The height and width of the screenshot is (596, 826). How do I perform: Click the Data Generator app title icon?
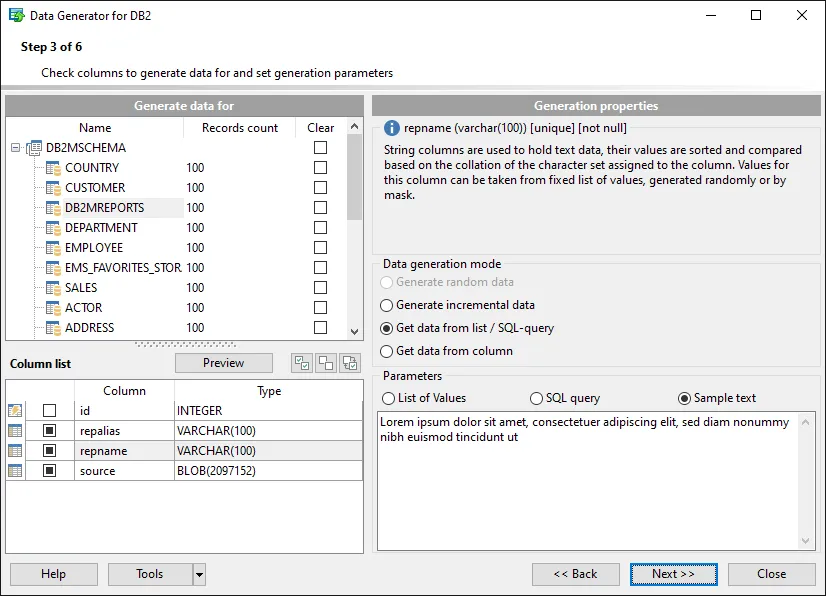click(x=17, y=15)
